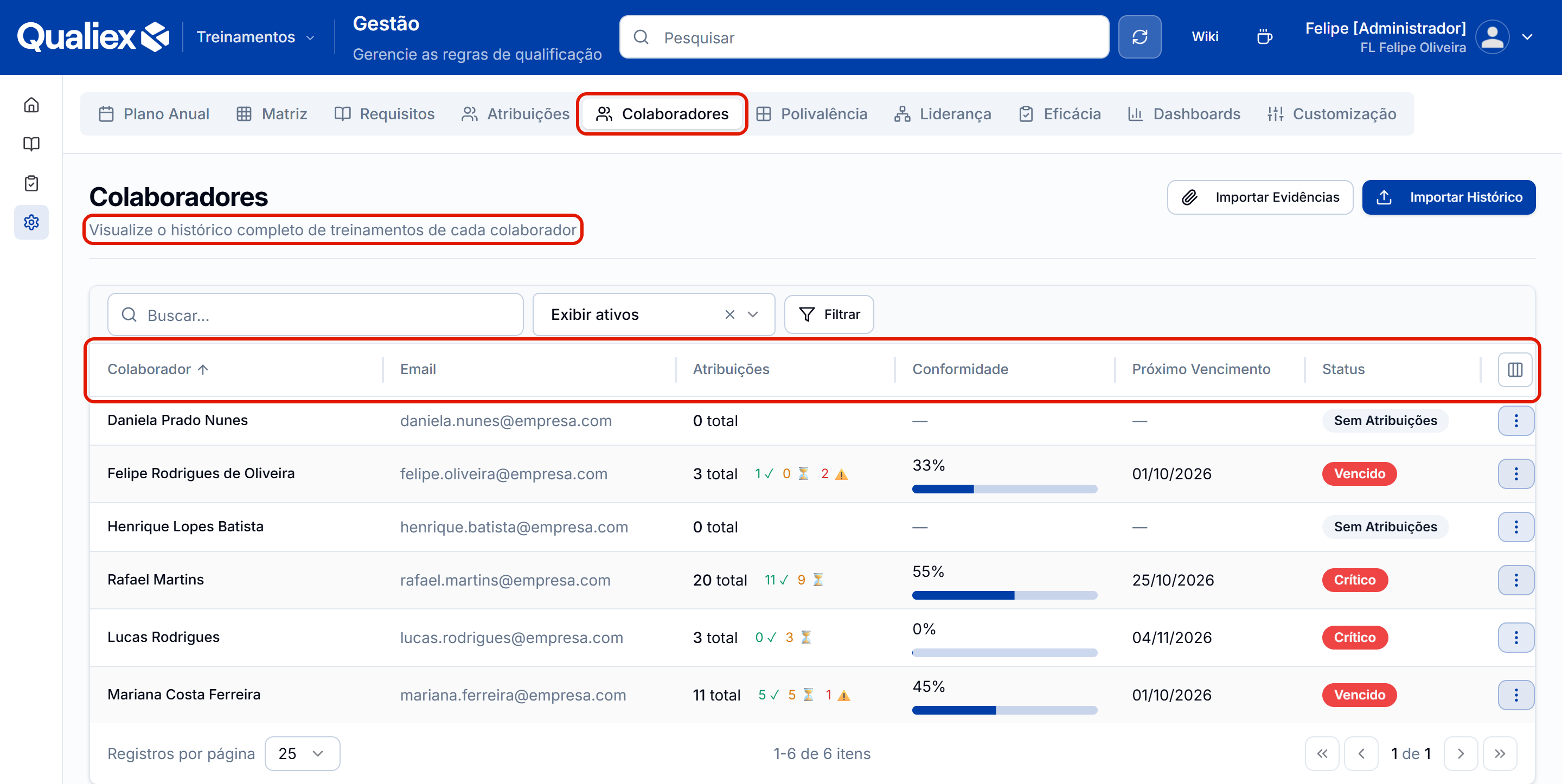Go to the next page arrow
The height and width of the screenshot is (784, 1562).
point(1461,754)
